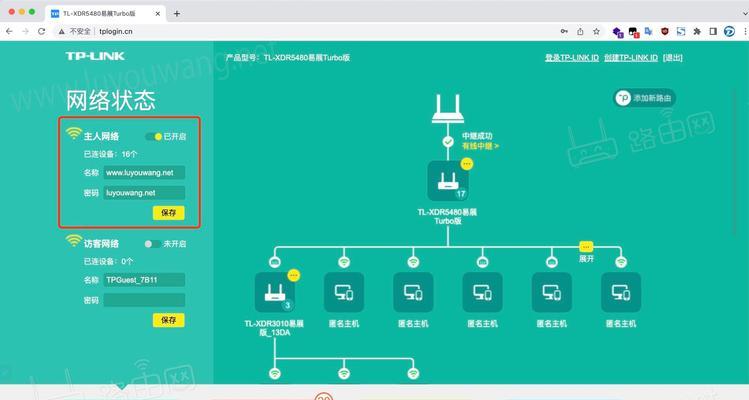Select the leftmost 匿名主机 device icon
Viewport: 749px width, 400px height.
pyautogui.click(x=344, y=292)
